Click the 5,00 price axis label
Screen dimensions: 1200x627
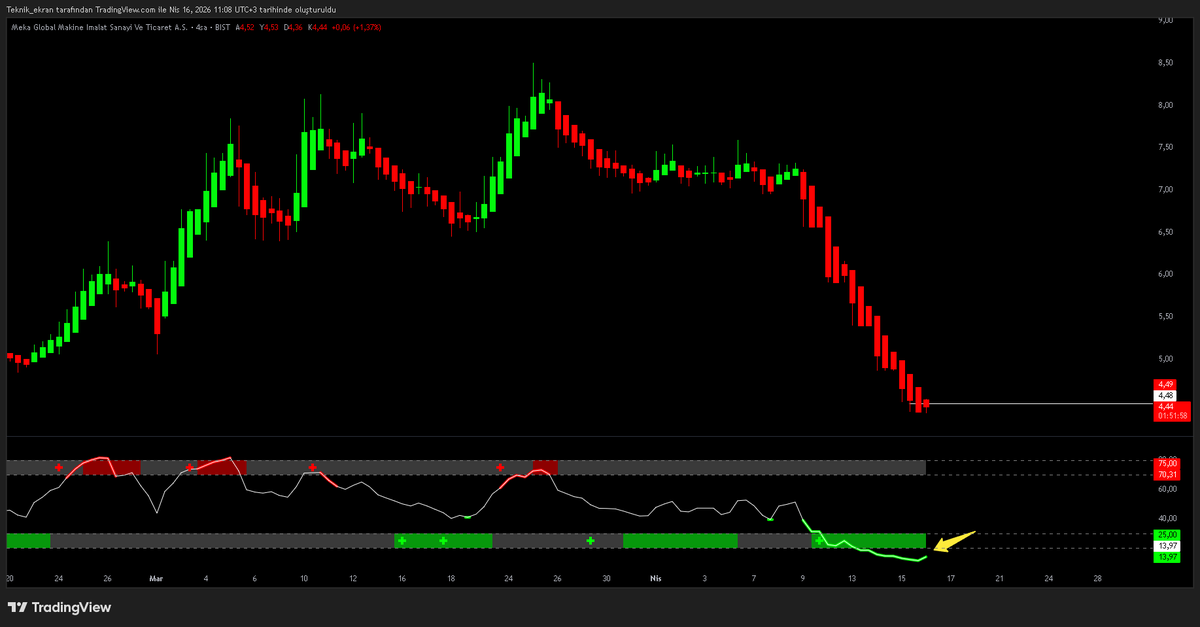(x=1166, y=358)
